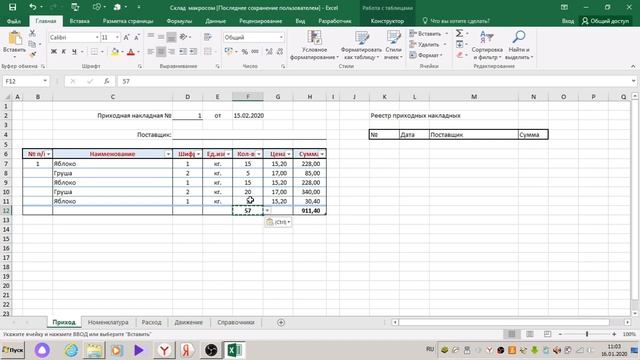This screenshot has width=640, height=360.
Task: Open Yandex browser from the taskbar
Action: point(164,350)
